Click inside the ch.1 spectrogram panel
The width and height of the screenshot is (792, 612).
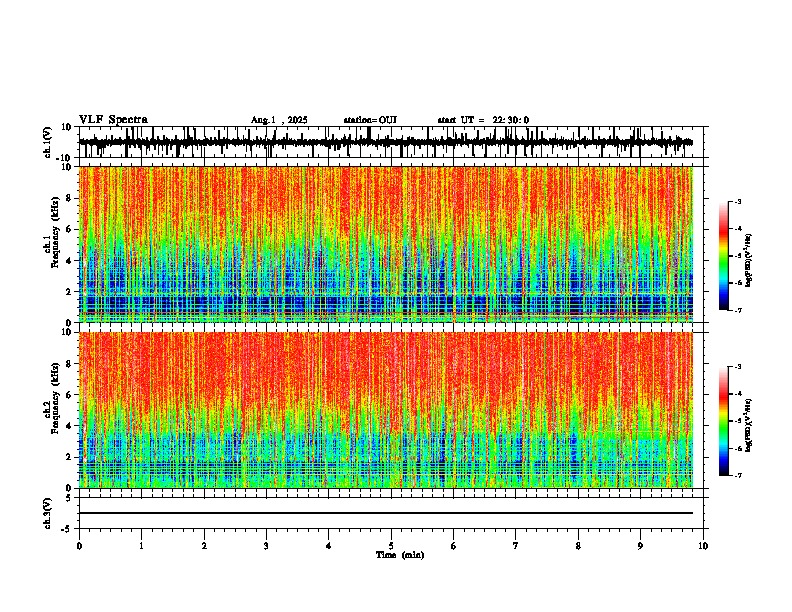coord(386,244)
